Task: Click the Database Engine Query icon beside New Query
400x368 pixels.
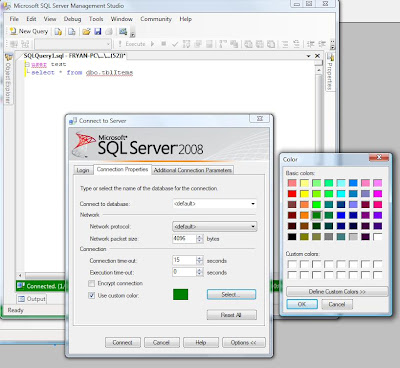Action: tap(58, 32)
